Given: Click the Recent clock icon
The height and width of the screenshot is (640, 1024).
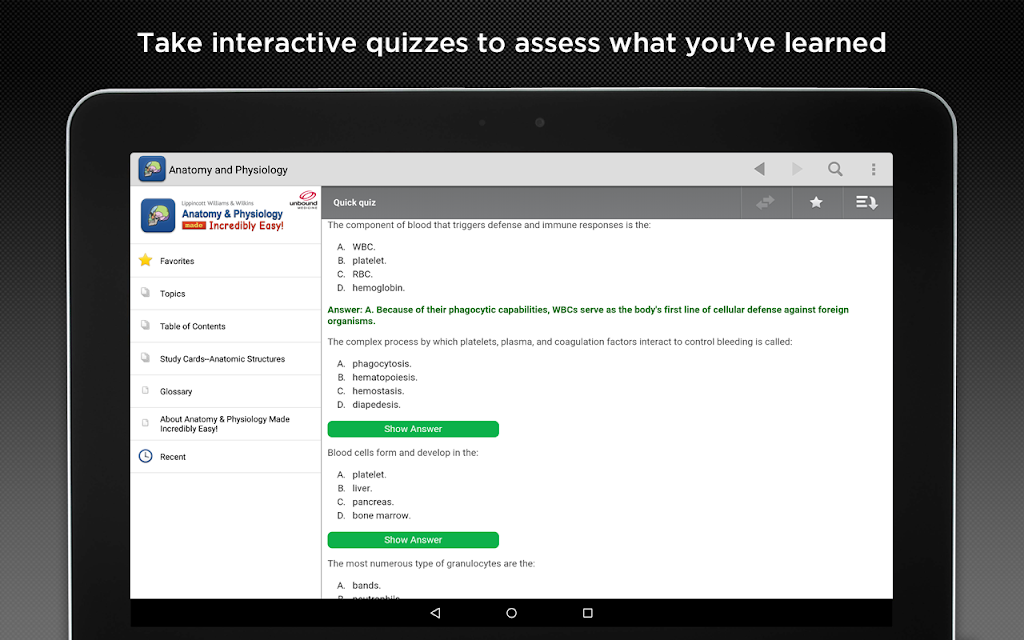Looking at the screenshot, I should [x=146, y=456].
